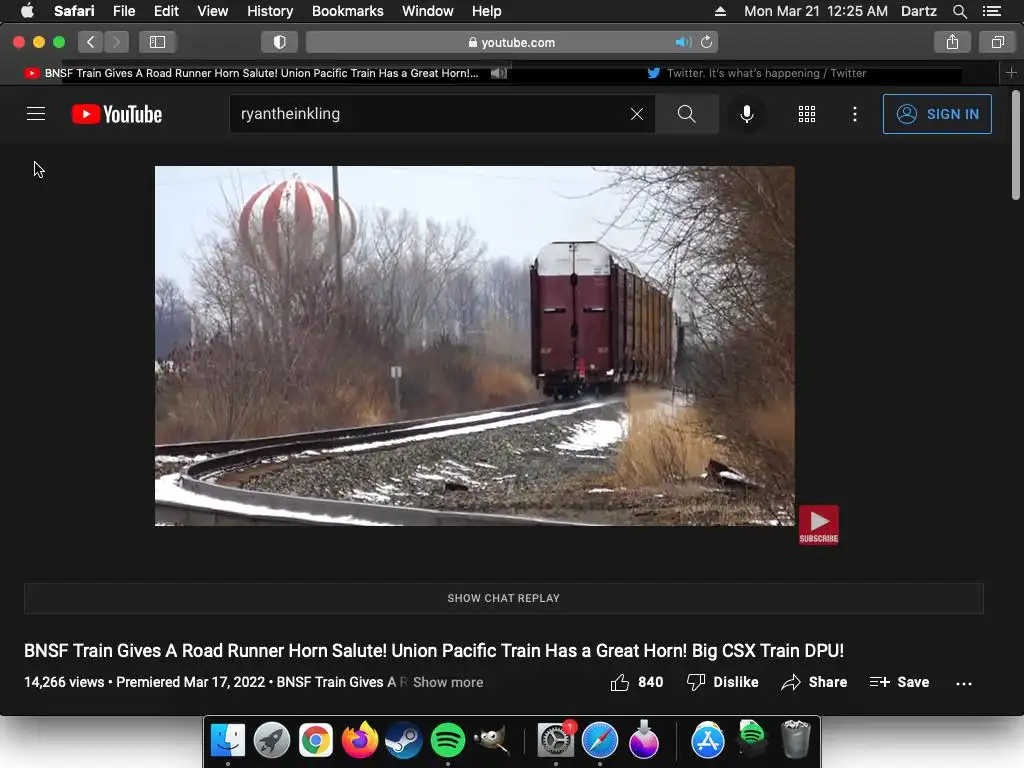The width and height of the screenshot is (1024, 768).
Task: Open the YouTube hamburger guide menu
Action: [x=36, y=114]
